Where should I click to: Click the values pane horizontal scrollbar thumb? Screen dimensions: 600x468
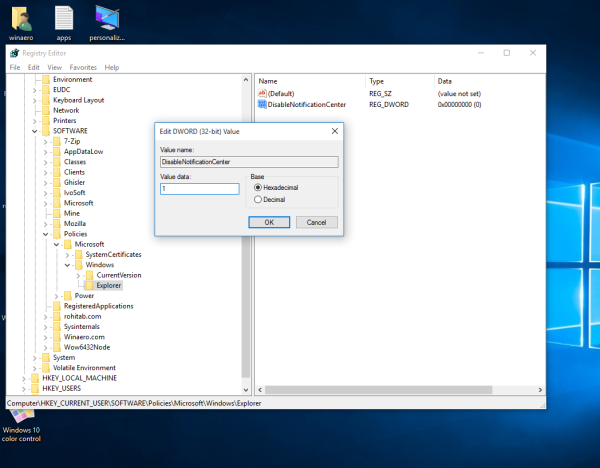click(x=378, y=390)
